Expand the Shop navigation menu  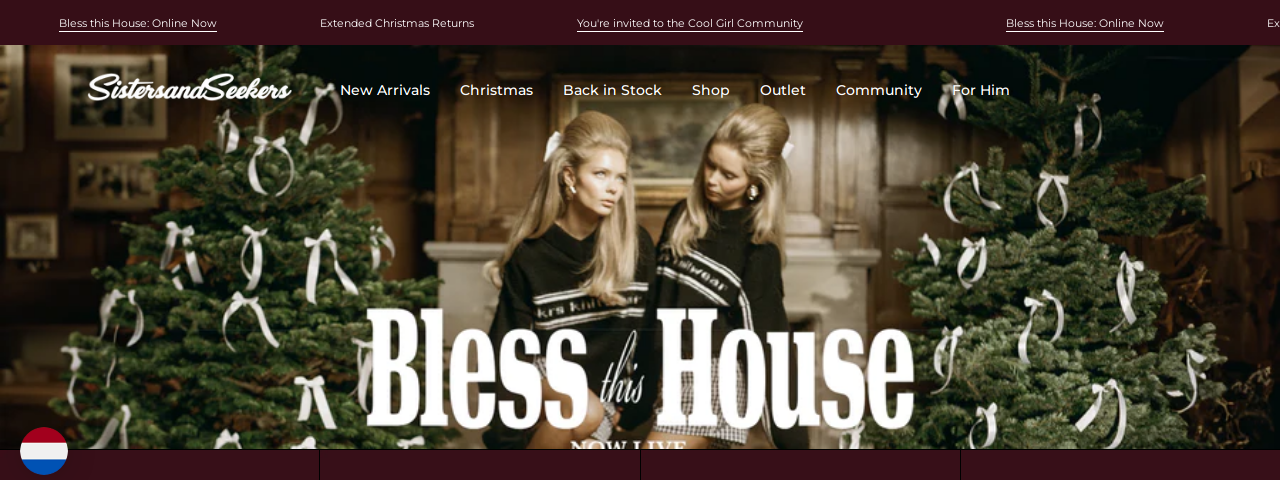tap(711, 90)
